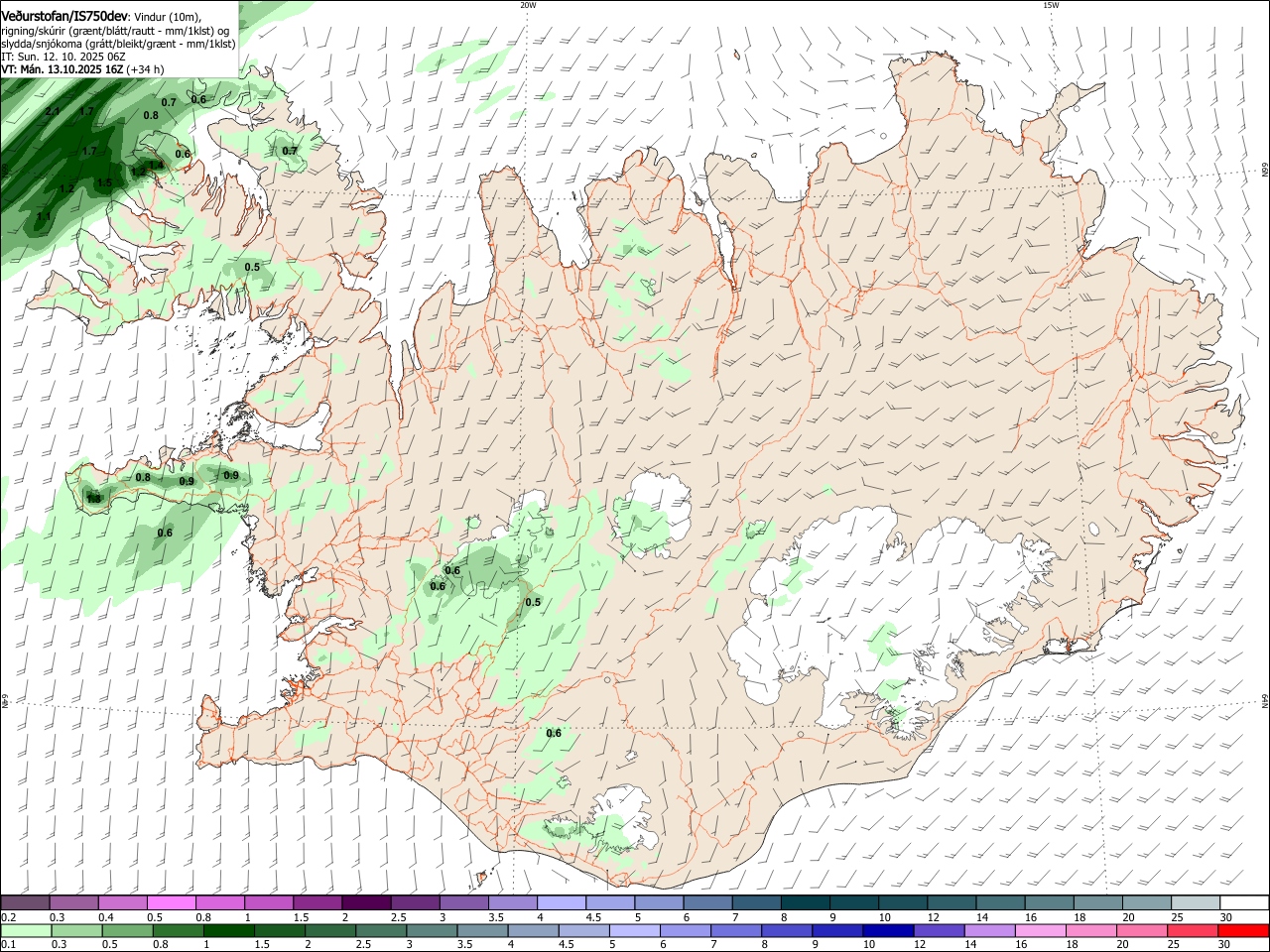Pick the dark teal 8–9 snow swatch
The image size is (1270, 952).
click(806, 902)
